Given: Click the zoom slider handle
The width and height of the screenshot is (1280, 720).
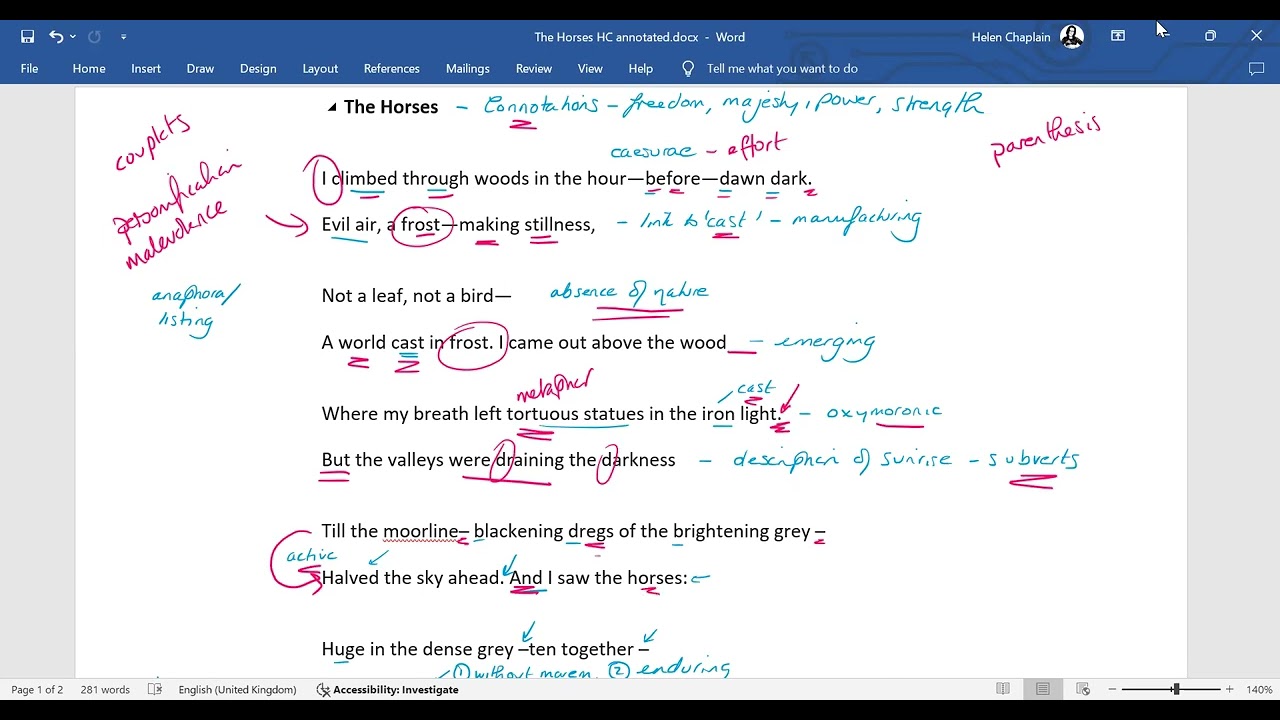Looking at the screenshot, I should [x=1176, y=689].
